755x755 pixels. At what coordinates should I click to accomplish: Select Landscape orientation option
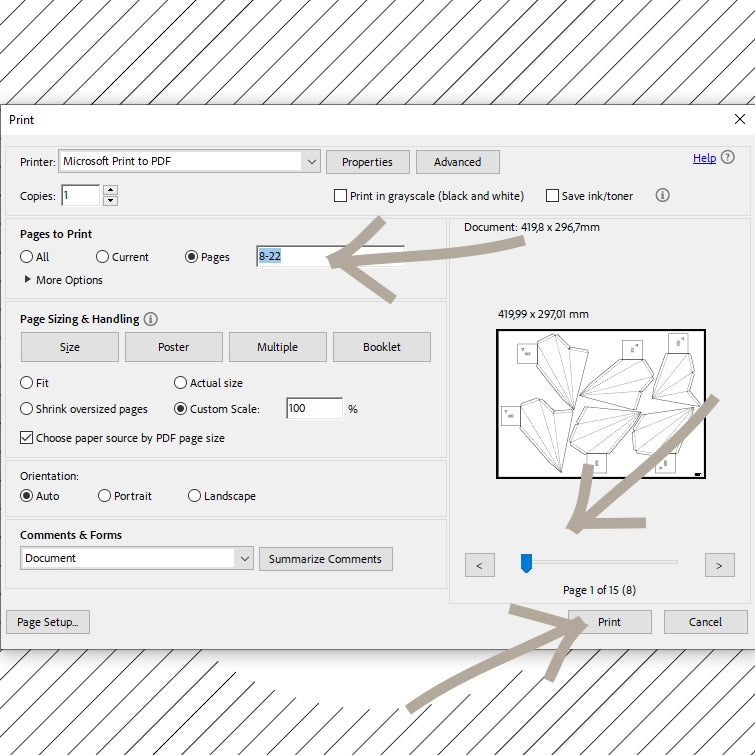[194, 496]
